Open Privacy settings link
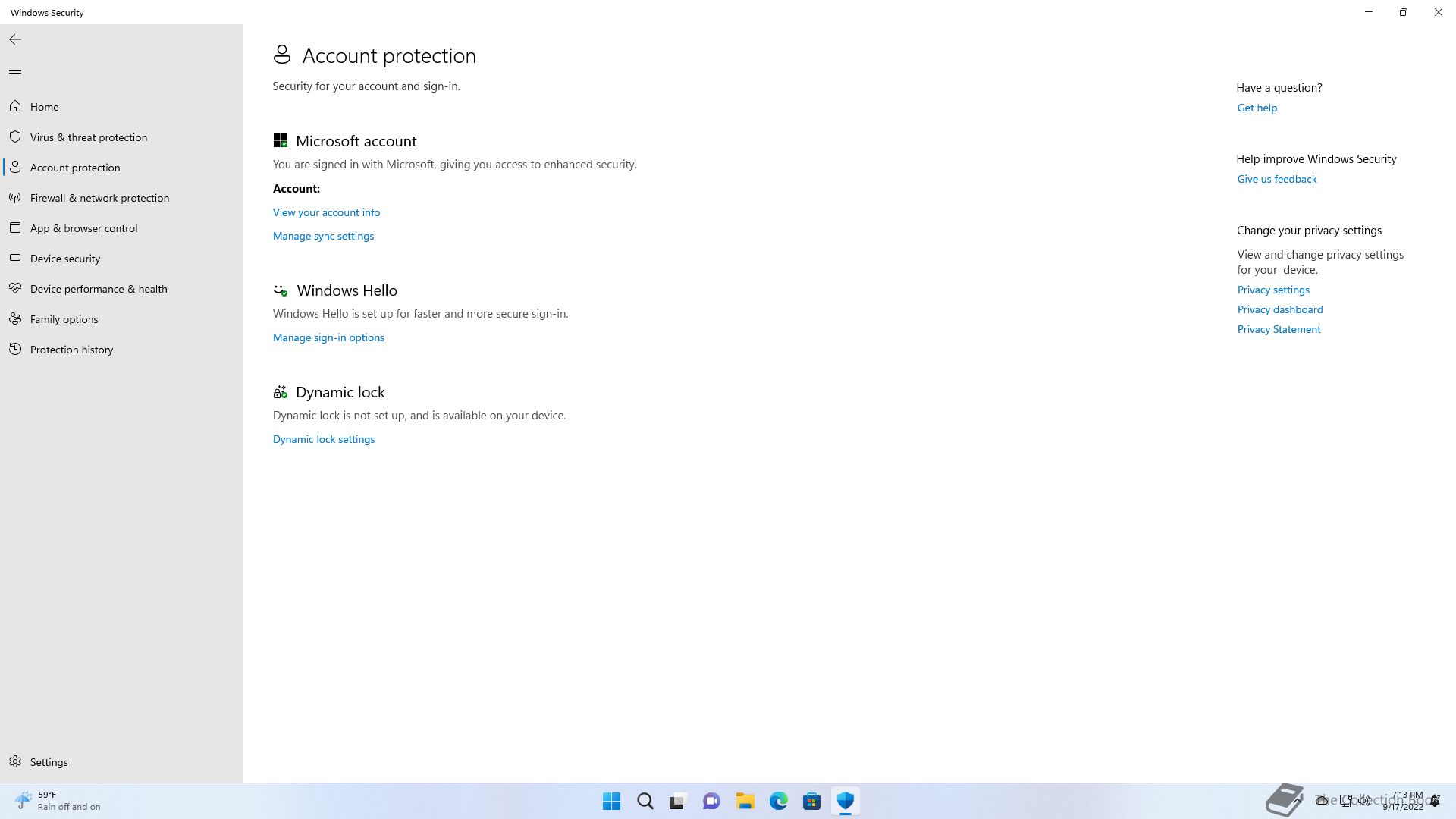Screen dimensions: 1456x819 [x=1273, y=290]
